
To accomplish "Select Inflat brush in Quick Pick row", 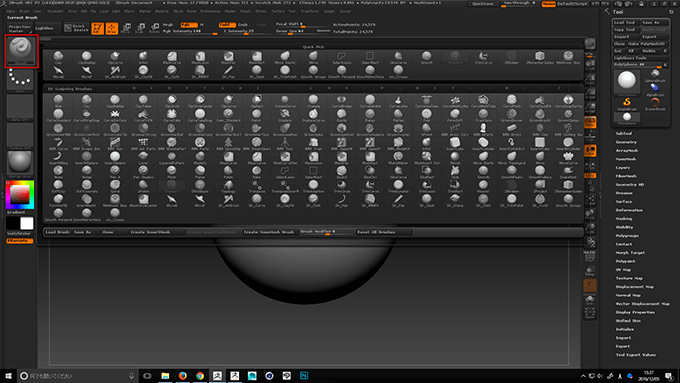I will 143,58.
